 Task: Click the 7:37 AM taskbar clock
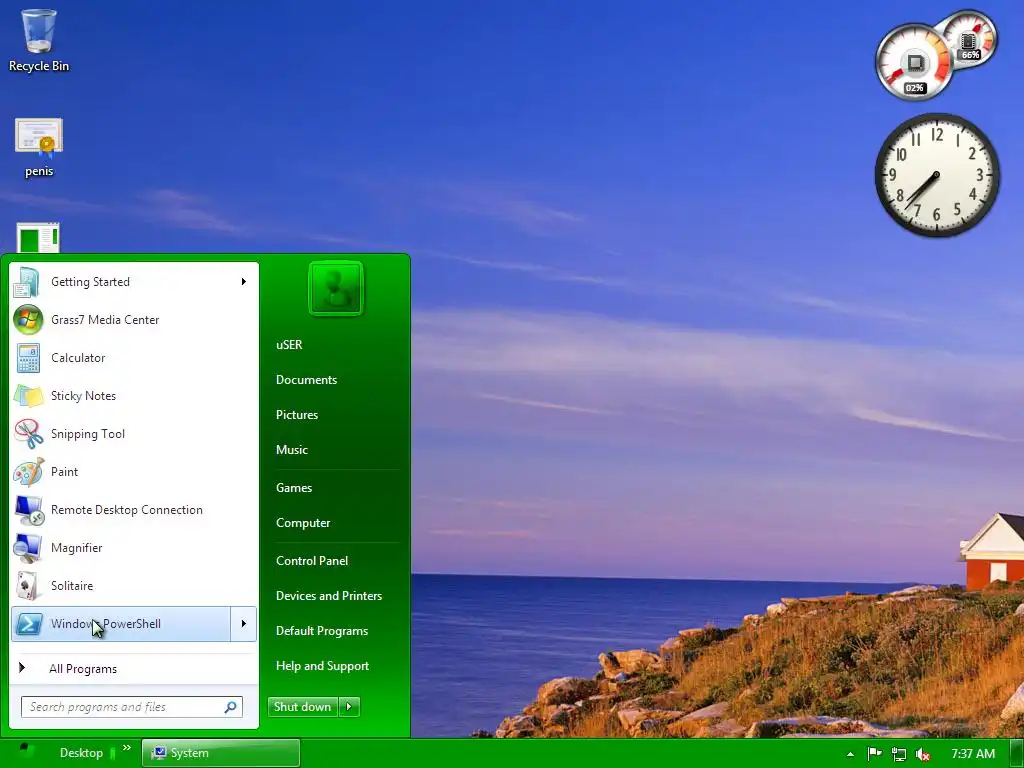[973, 754]
